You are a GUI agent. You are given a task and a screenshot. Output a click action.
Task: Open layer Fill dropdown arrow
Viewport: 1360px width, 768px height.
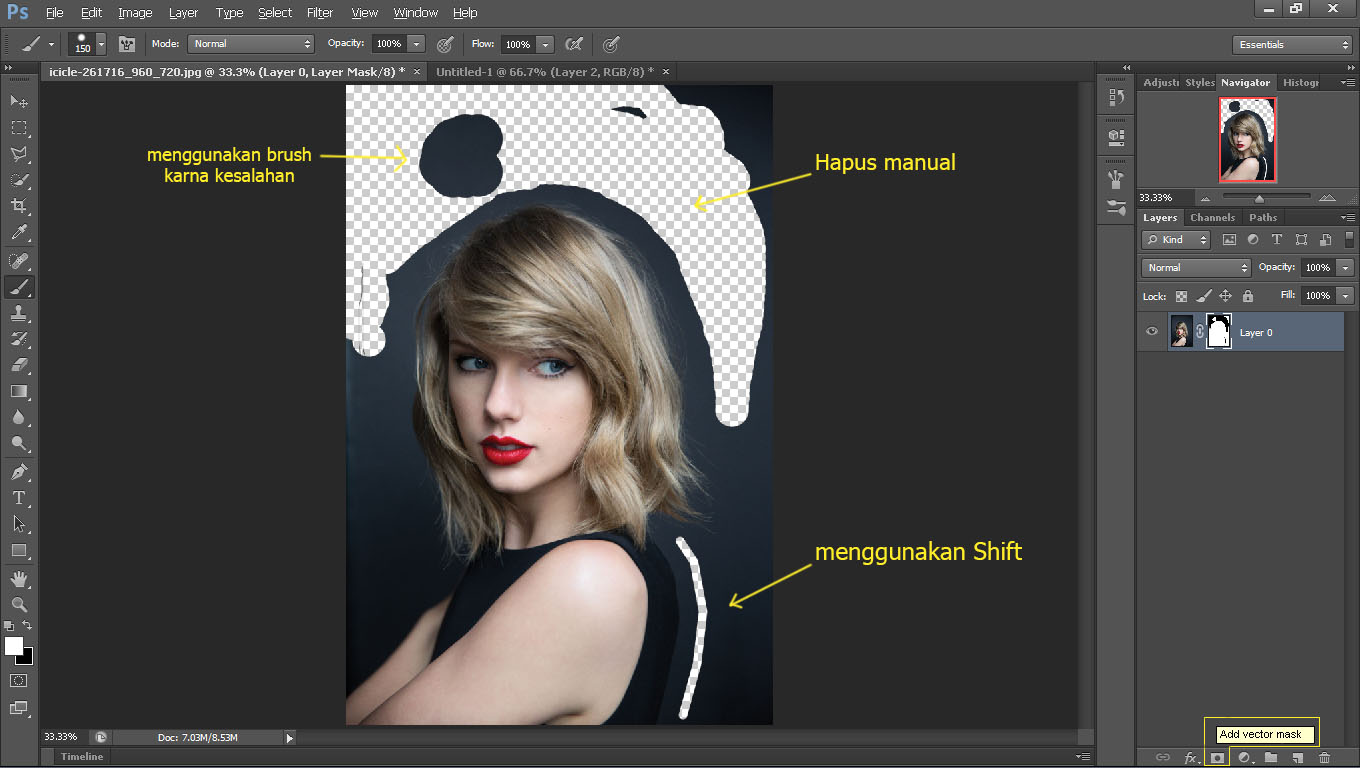pyautogui.click(x=1346, y=296)
